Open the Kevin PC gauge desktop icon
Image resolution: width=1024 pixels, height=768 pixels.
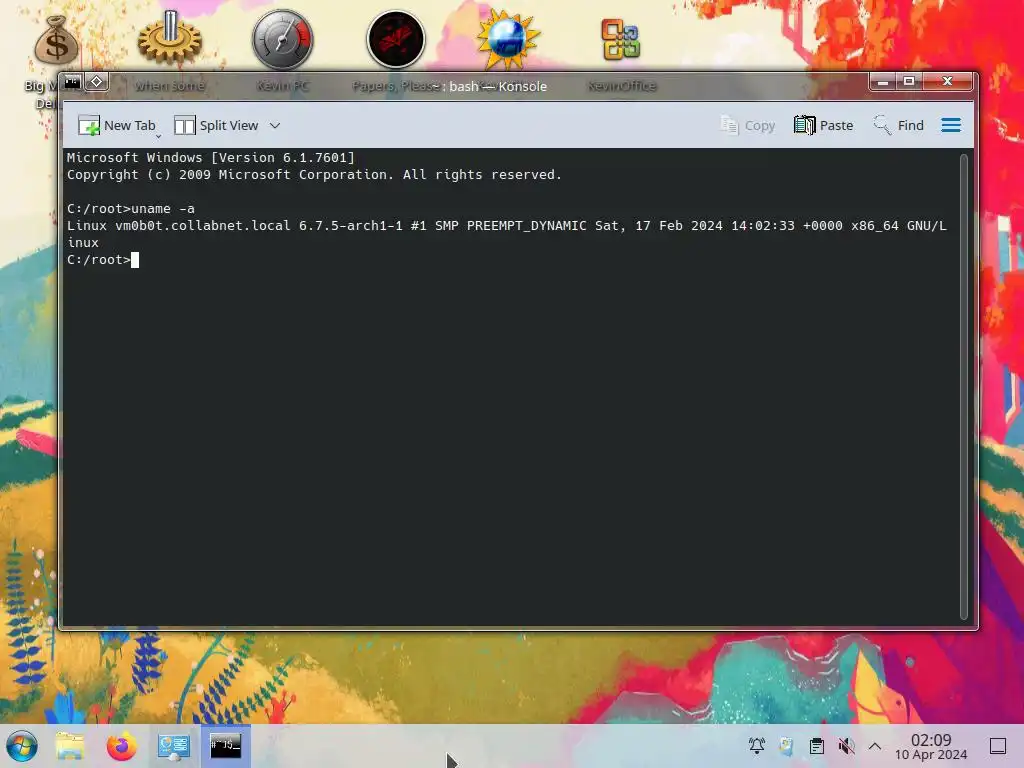[x=283, y=40]
